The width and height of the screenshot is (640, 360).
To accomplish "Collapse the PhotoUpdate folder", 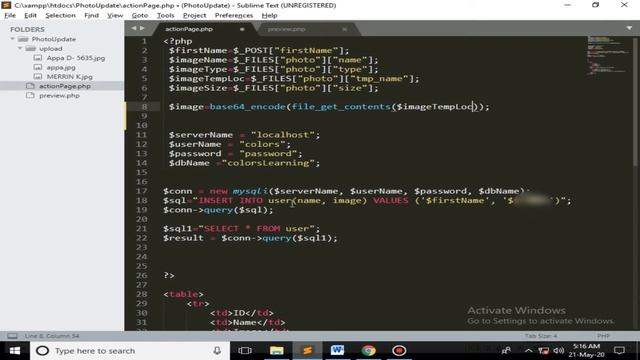I will pyautogui.click(x=13, y=39).
